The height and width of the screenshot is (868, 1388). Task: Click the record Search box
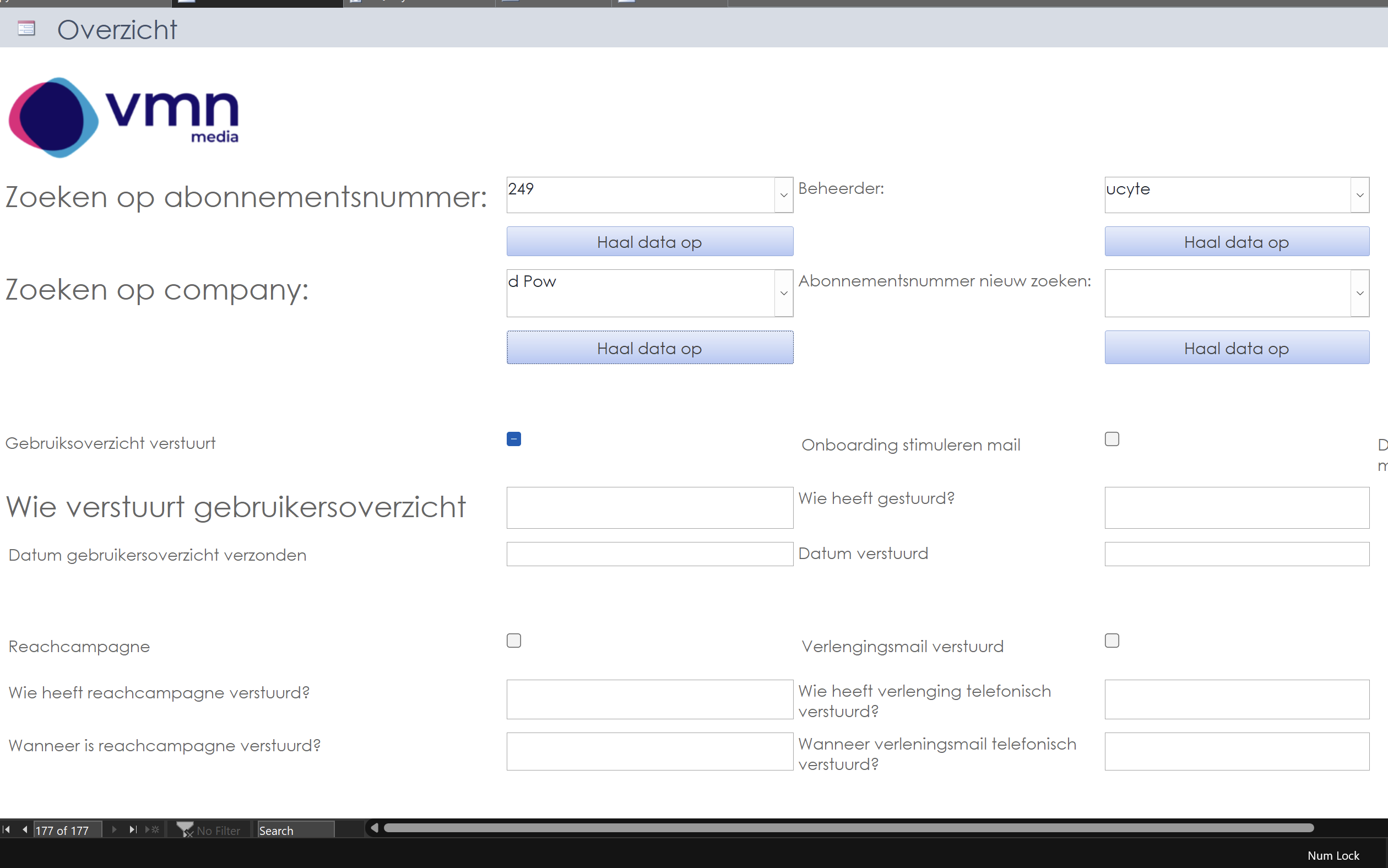295,830
